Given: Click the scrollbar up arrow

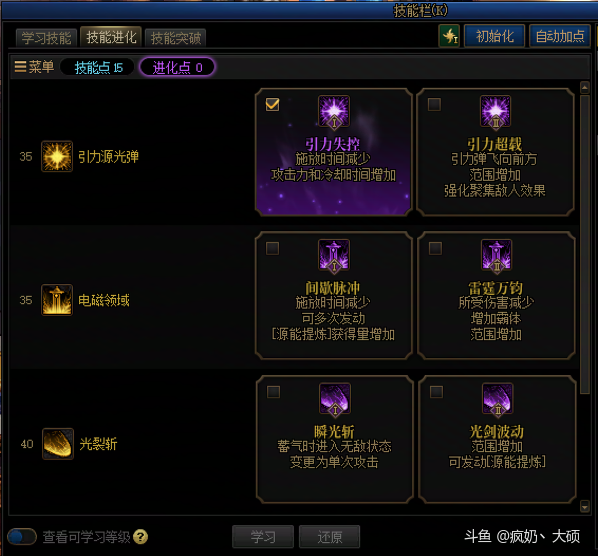Looking at the screenshot, I should [585, 88].
